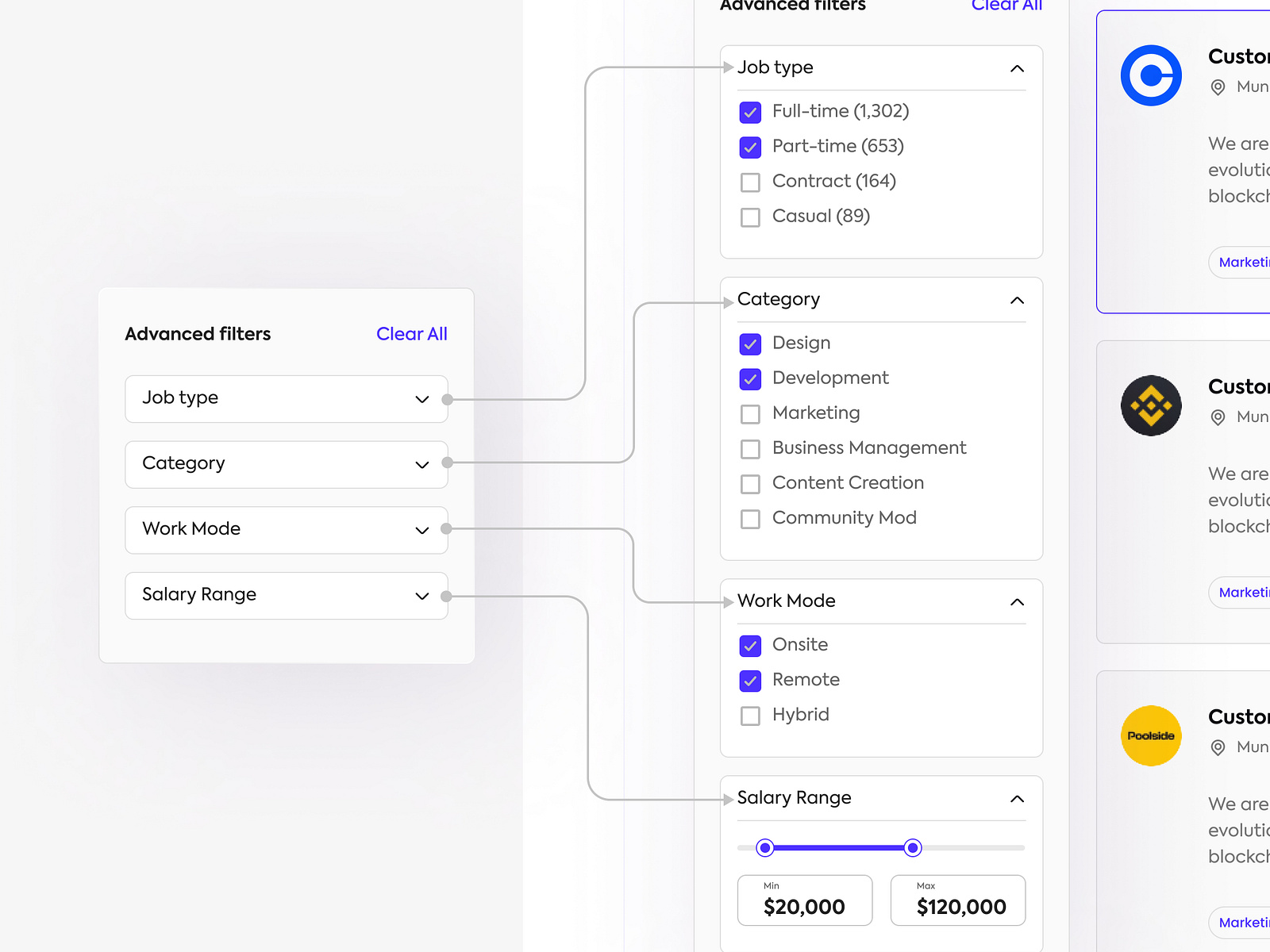Check the Business Management checkbox

(x=750, y=448)
